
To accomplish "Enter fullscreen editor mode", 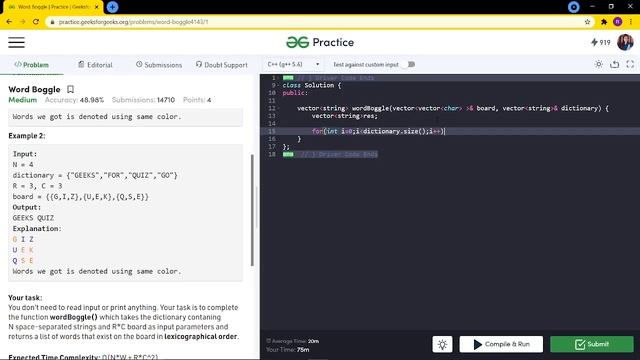I will coord(630,64).
